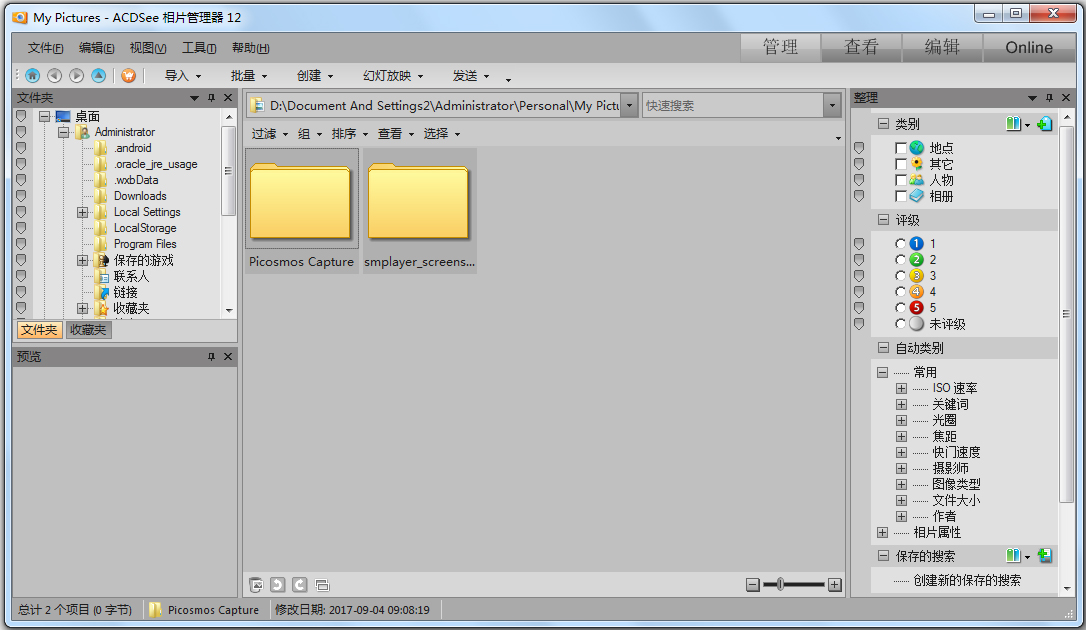
Task: Select the Downloads folder in the tree
Action: 140,196
